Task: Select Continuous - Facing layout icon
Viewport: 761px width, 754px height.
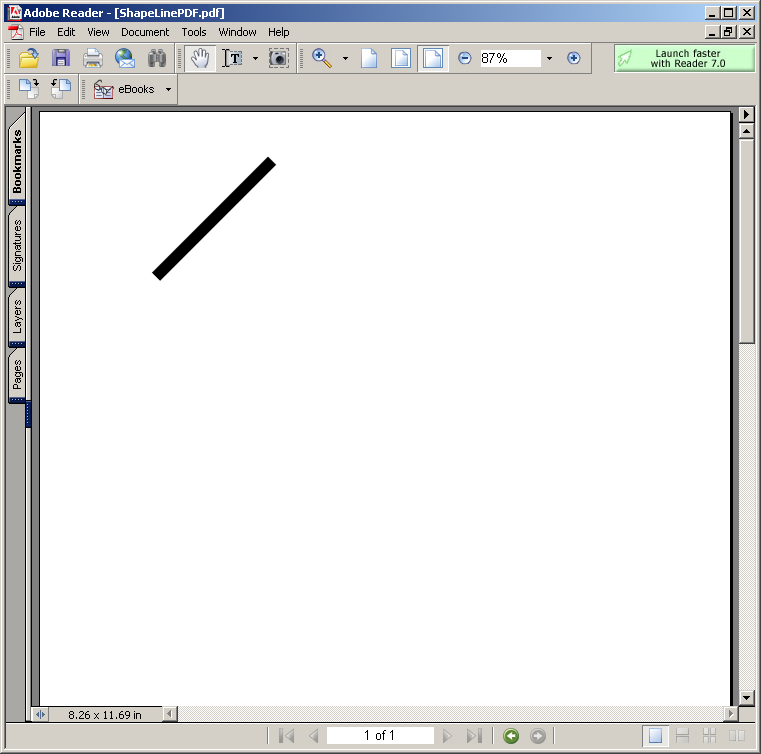Action: [710, 736]
